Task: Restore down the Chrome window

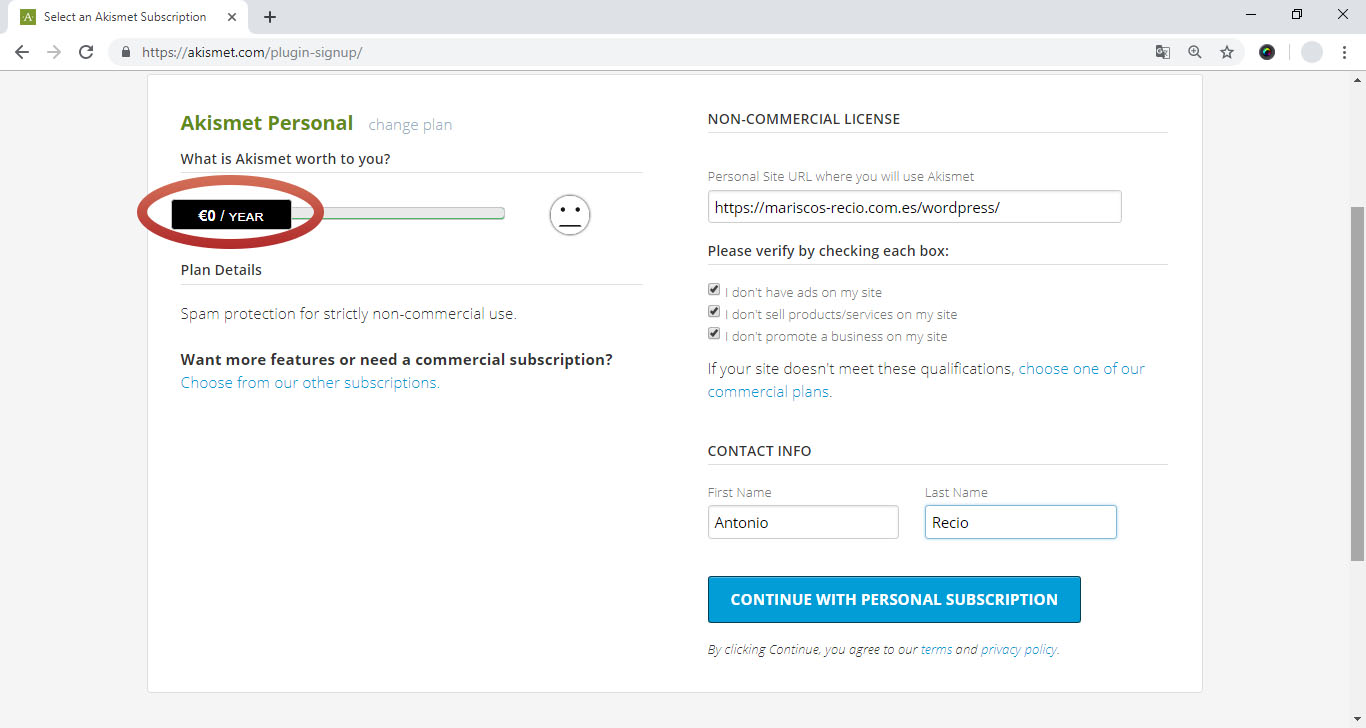Action: click(x=1297, y=15)
